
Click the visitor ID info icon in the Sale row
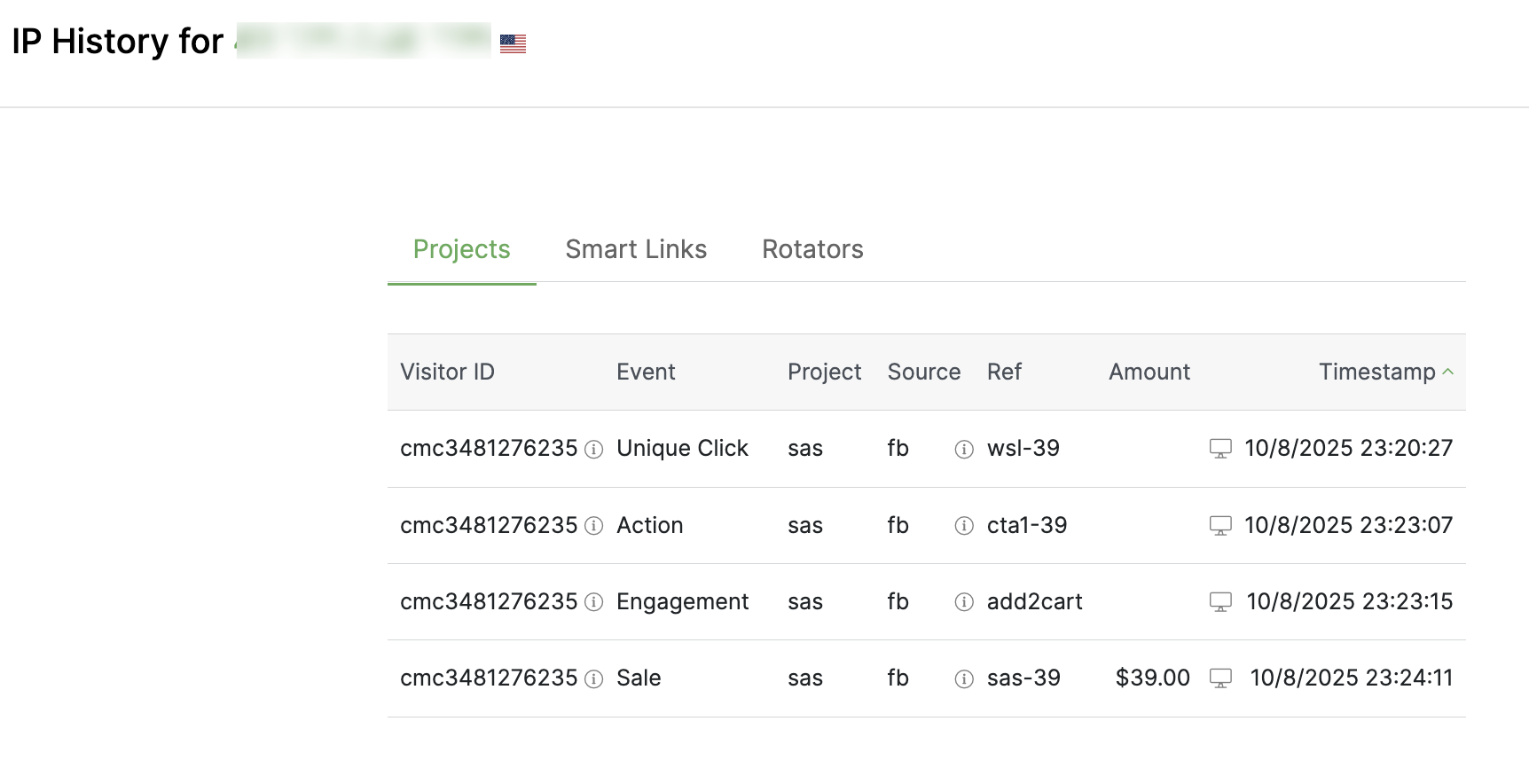[594, 679]
